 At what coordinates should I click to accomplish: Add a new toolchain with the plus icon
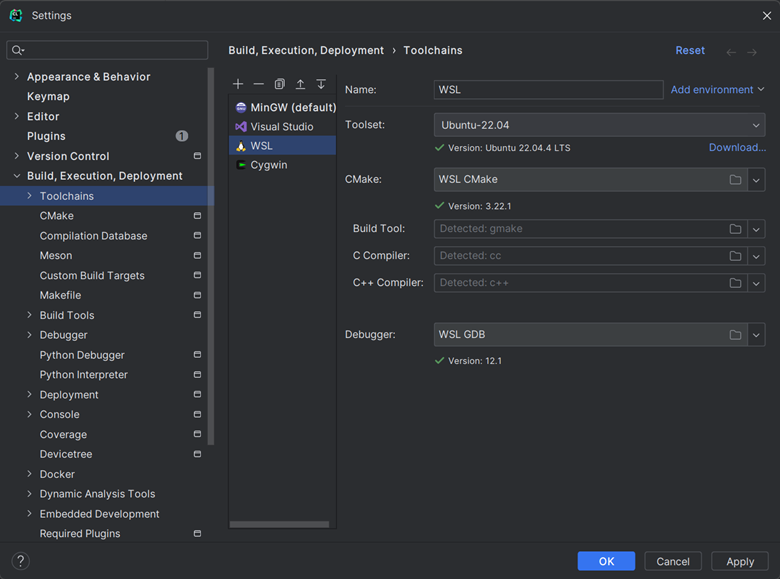click(238, 84)
